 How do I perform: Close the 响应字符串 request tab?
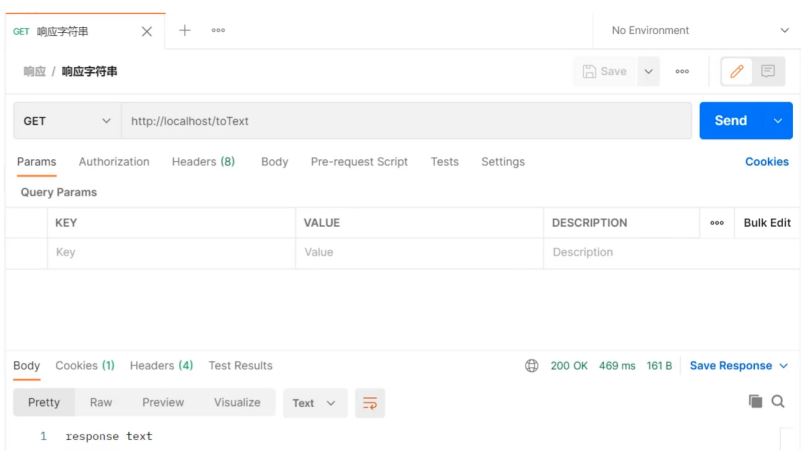coord(147,31)
